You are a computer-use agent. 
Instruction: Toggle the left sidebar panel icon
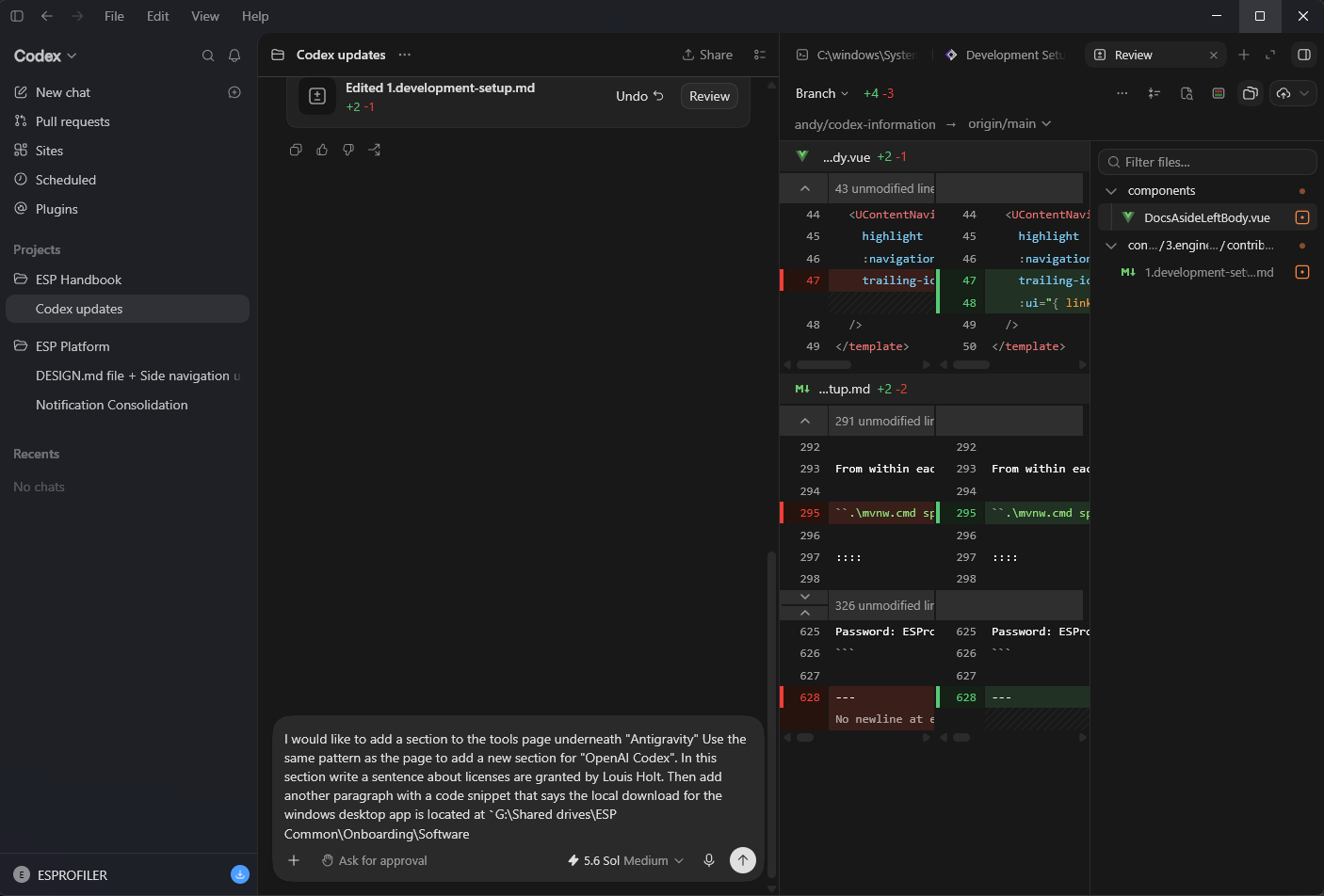coord(17,16)
